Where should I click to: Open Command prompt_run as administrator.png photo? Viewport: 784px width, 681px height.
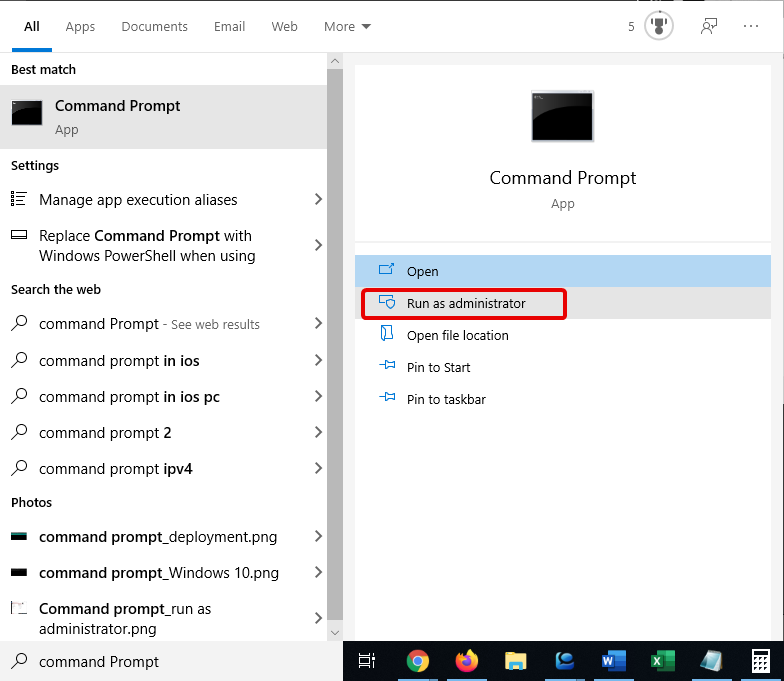pyautogui.click(x=164, y=618)
